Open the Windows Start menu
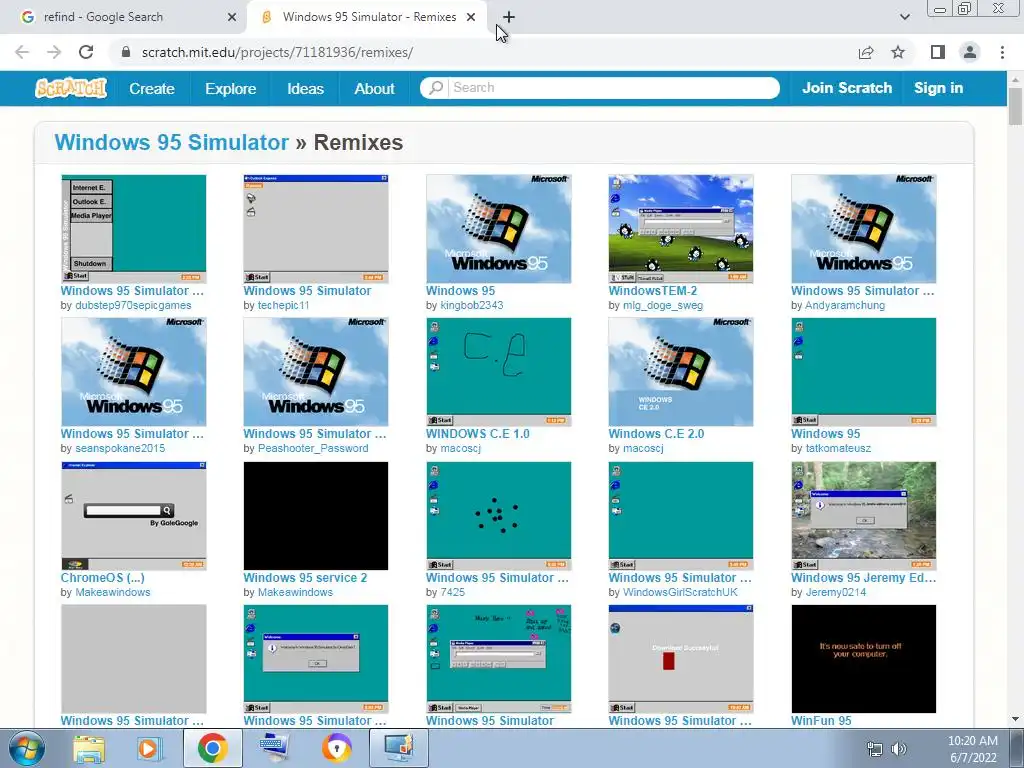 (27, 748)
